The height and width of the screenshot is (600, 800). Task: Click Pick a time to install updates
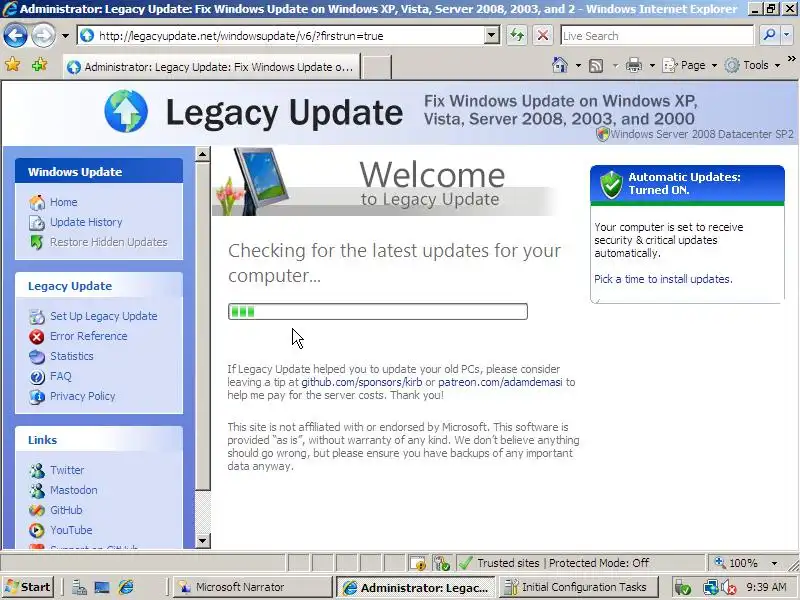coord(663,279)
